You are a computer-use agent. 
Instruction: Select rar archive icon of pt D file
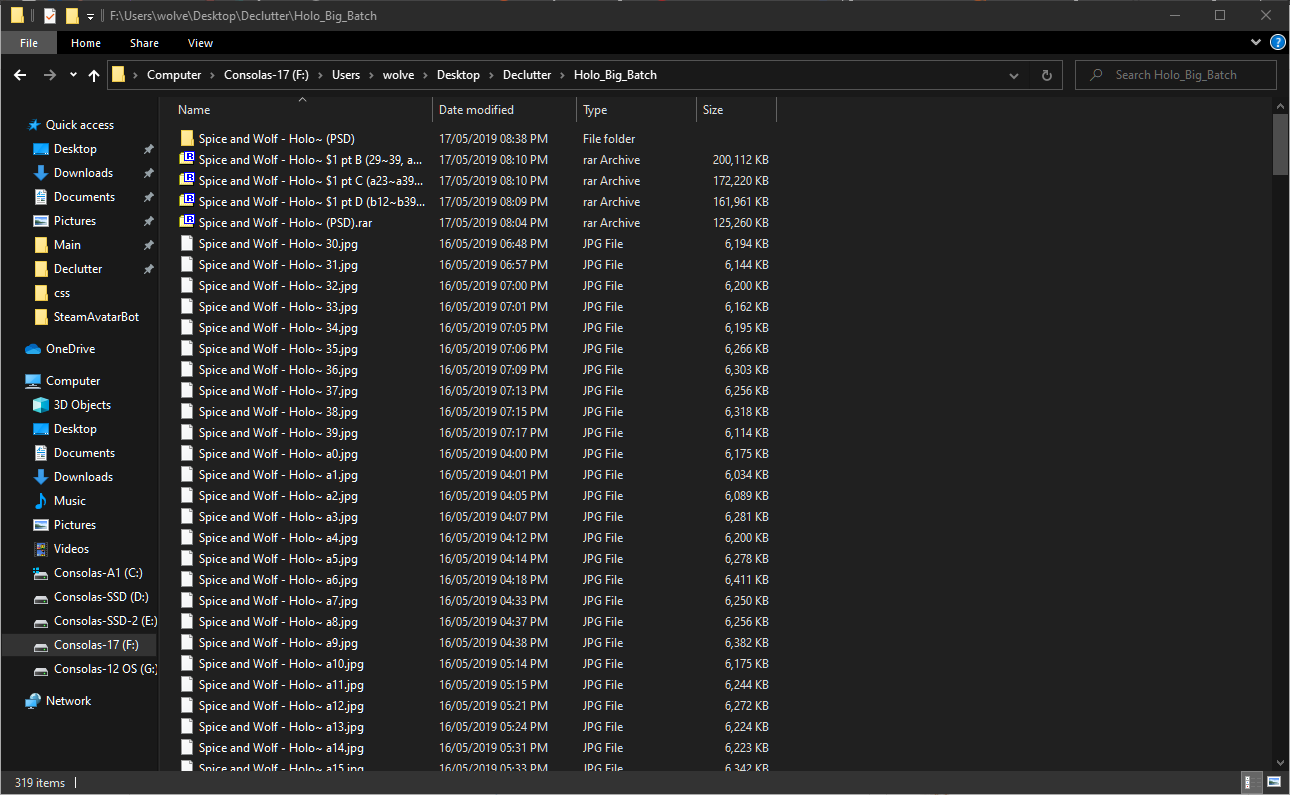(x=186, y=202)
